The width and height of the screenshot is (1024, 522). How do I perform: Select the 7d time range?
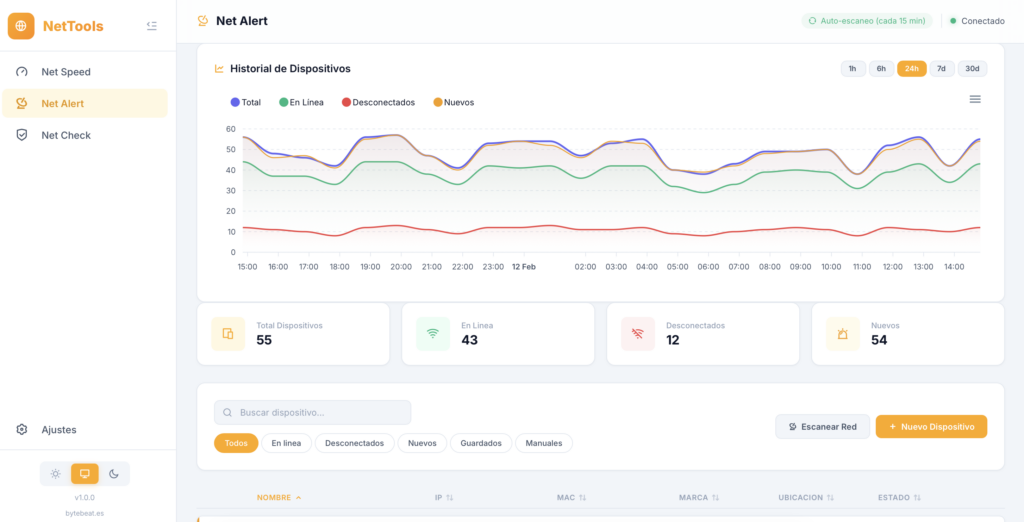pos(941,69)
